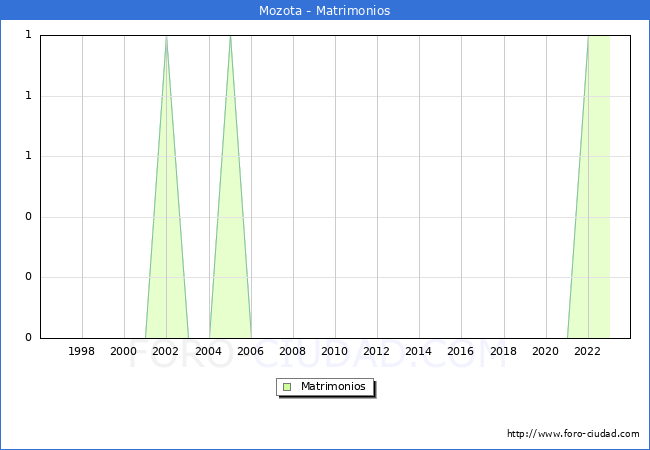Click the 2022 x-axis label
The height and width of the screenshot is (450, 650).
(x=587, y=351)
